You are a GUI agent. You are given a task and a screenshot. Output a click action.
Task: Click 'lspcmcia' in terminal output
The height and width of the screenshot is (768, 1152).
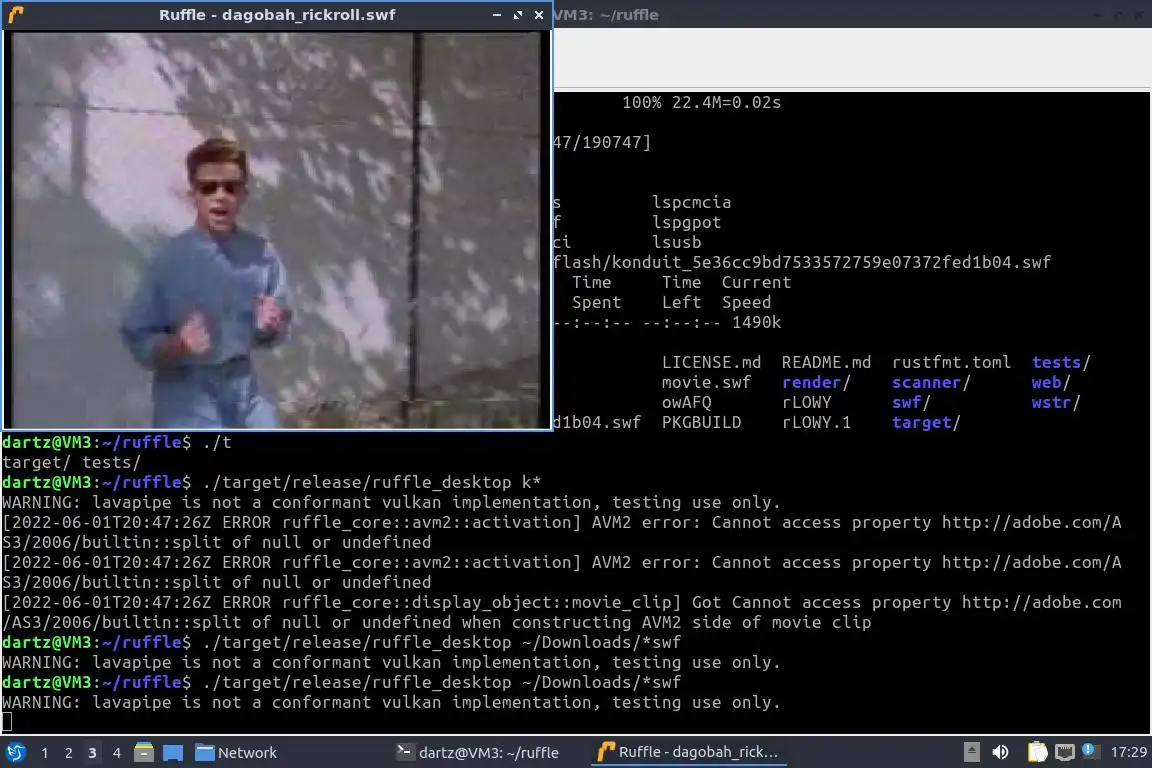[x=691, y=202]
